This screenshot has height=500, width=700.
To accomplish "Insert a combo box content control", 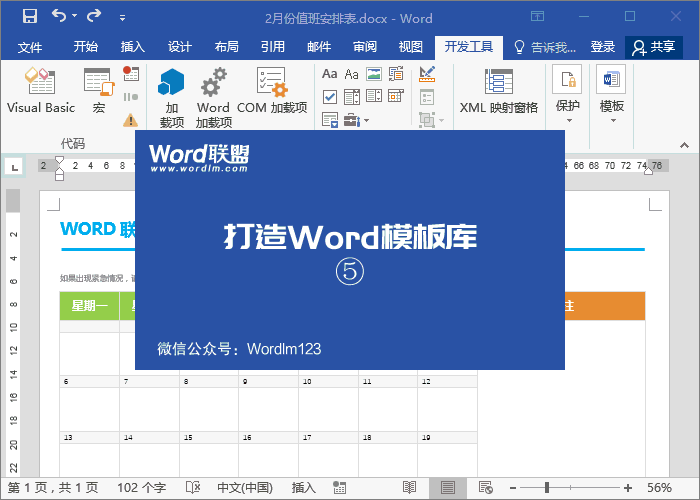I will (x=352, y=96).
